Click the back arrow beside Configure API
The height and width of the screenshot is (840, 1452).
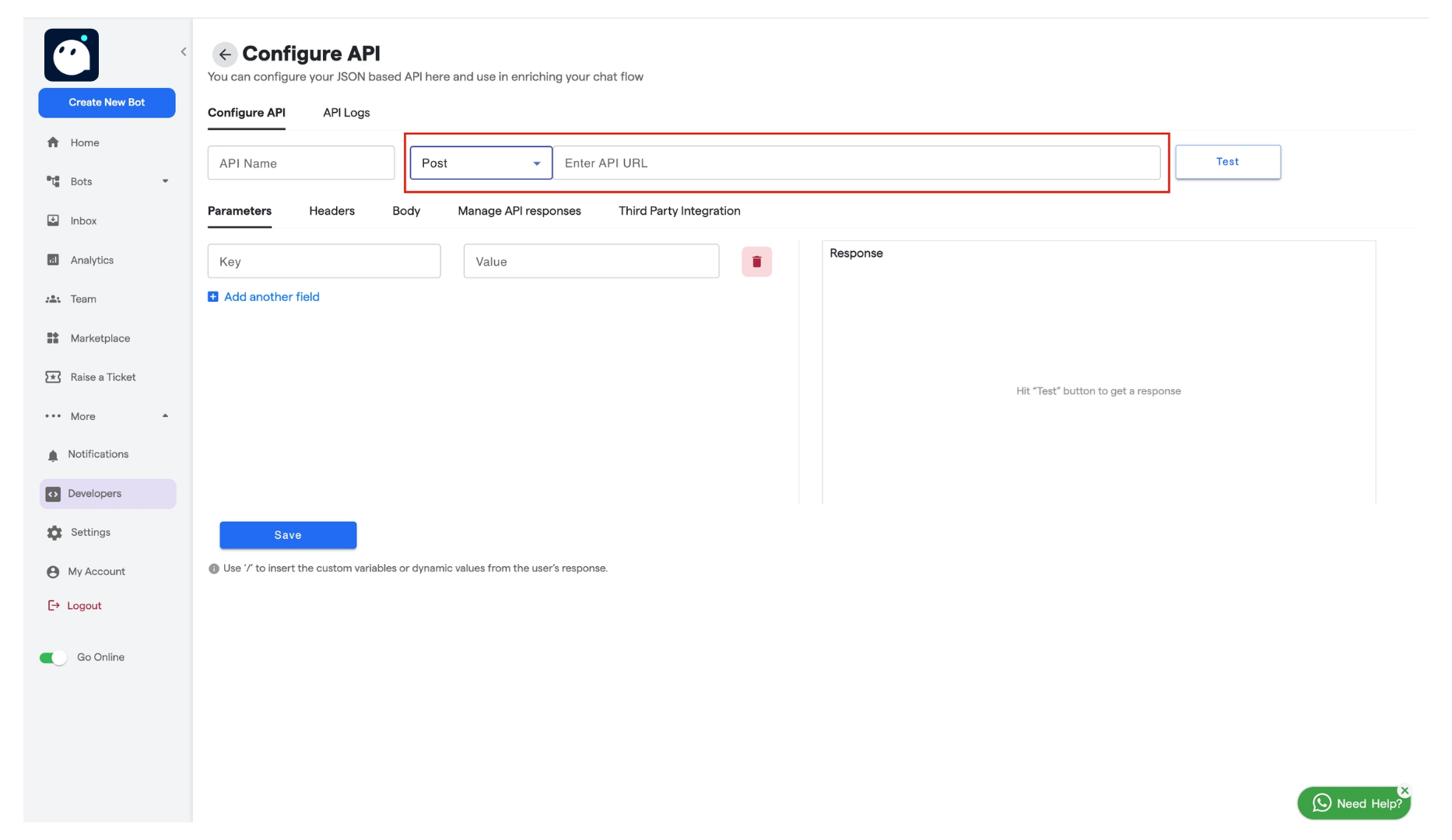(225, 54)
